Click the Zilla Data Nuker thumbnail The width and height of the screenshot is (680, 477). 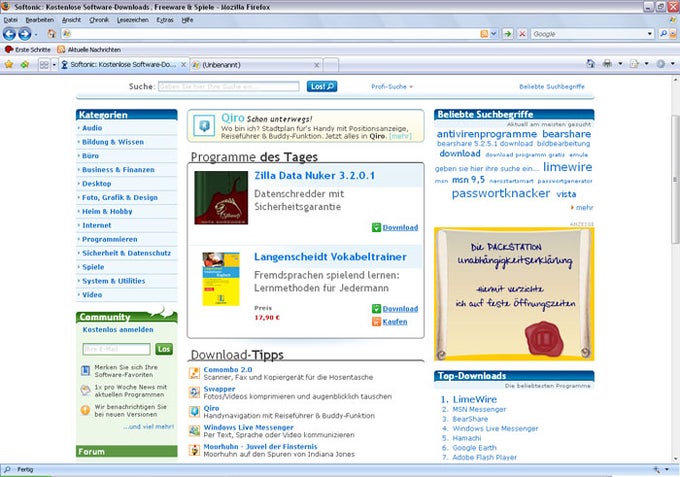(221, 198)
